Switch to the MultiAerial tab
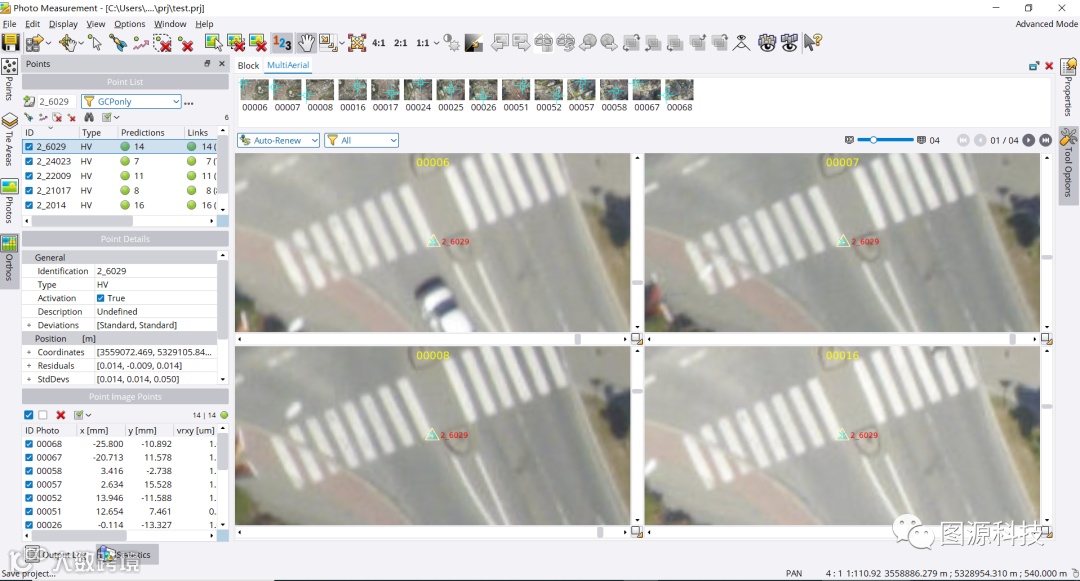The height and width of the screenshot is (581, 1080). [x=288, y=65]
